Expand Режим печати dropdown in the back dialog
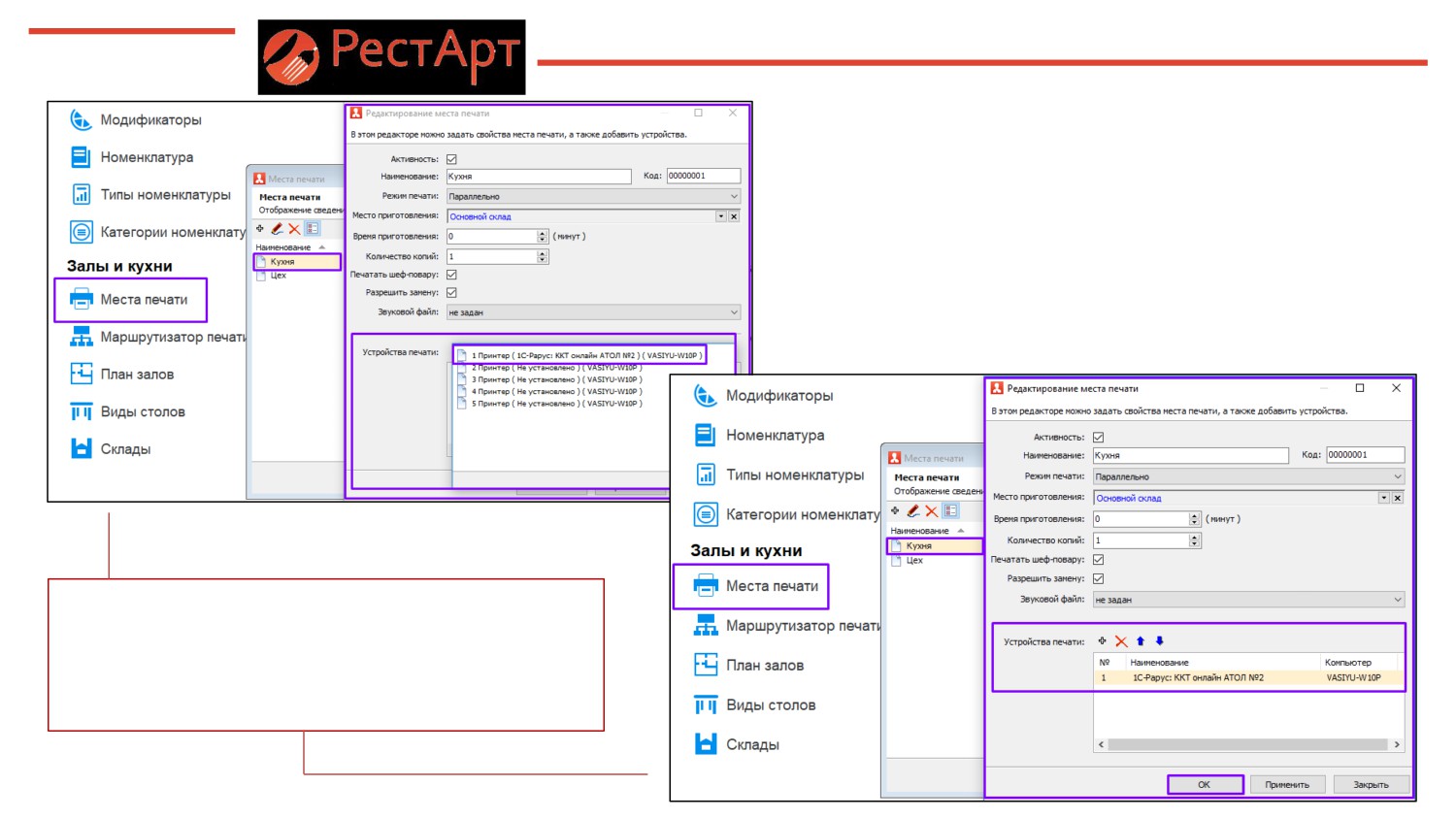Image resolution: width=1456 pixels, height=818 pixels. (734, 196)
